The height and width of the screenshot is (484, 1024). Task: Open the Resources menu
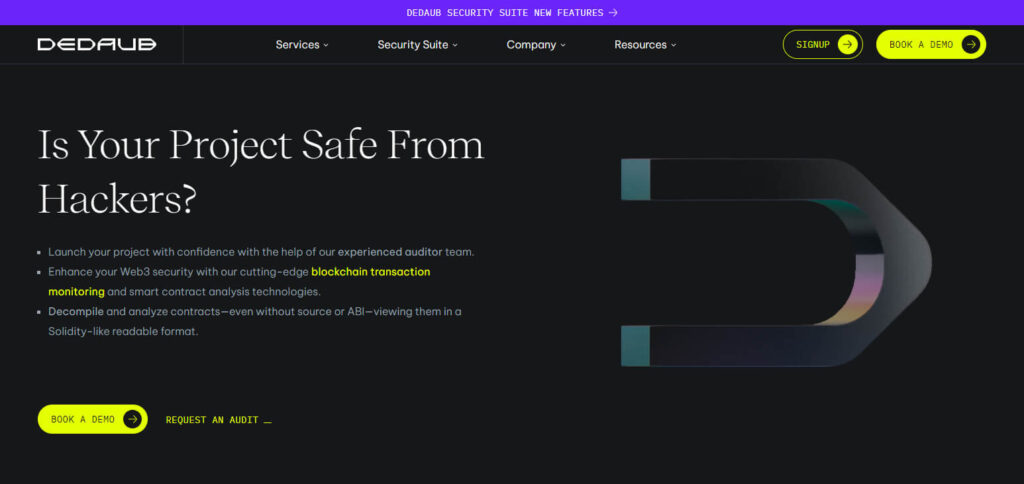(x=645, y=44)
